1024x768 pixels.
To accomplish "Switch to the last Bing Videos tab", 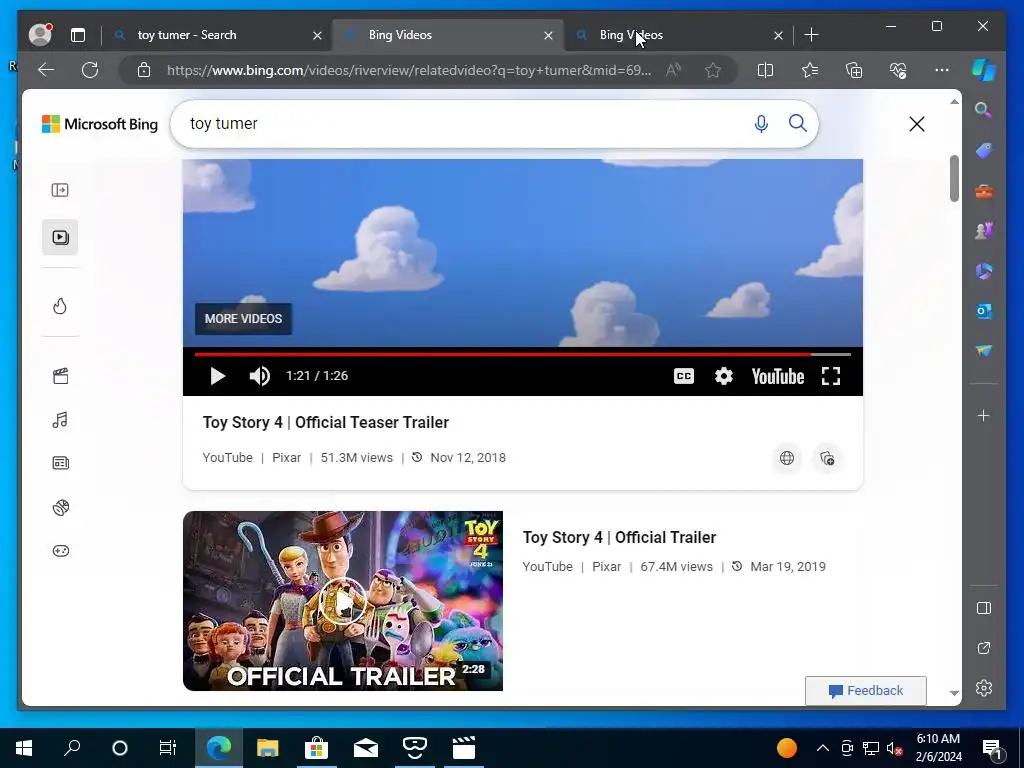I will coord(678,35).
